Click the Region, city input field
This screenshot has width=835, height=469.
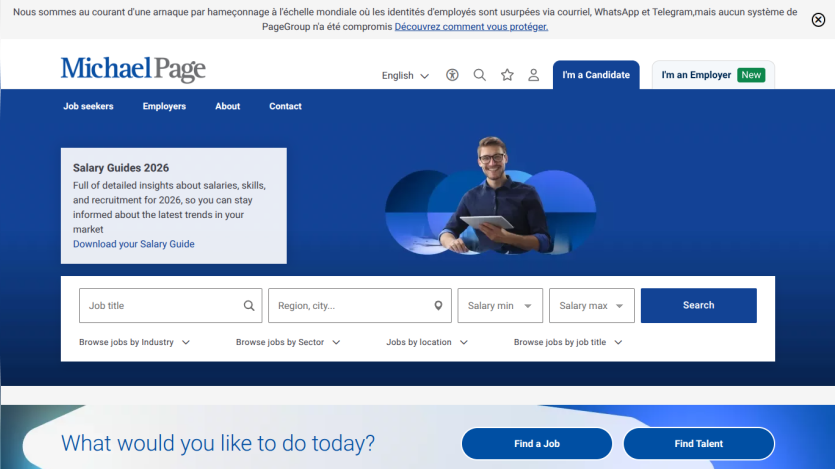[359, 306]
